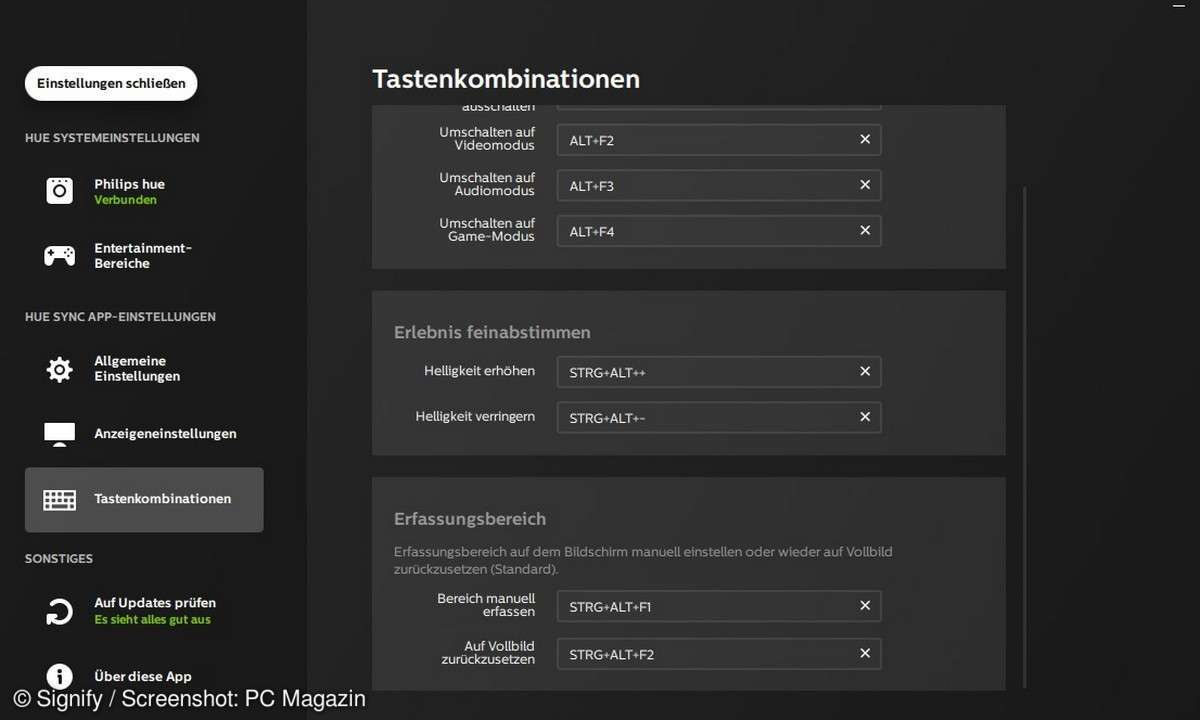The width and height of the screenshot is (1200, 720).
Task: Clear the ALT+F3 Audiomodus shortcut
Action: [865, 185]
